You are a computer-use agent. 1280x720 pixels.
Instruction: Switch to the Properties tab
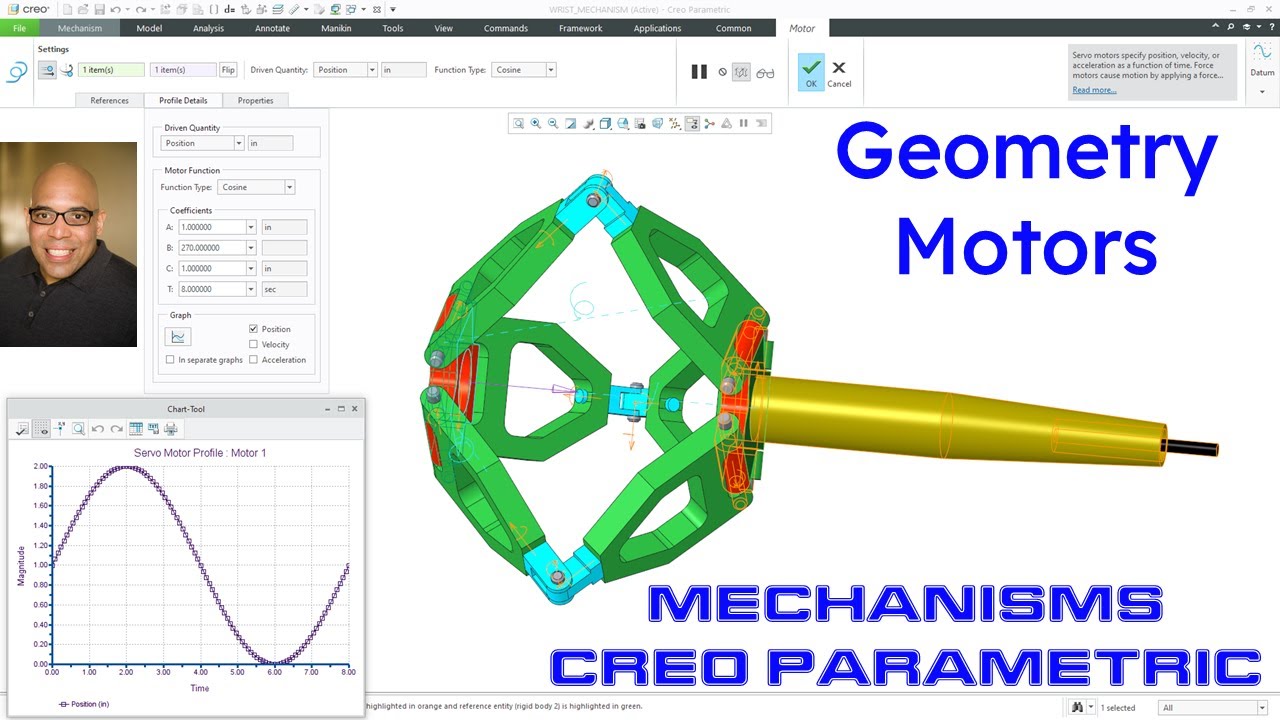[x=255, y=100]
